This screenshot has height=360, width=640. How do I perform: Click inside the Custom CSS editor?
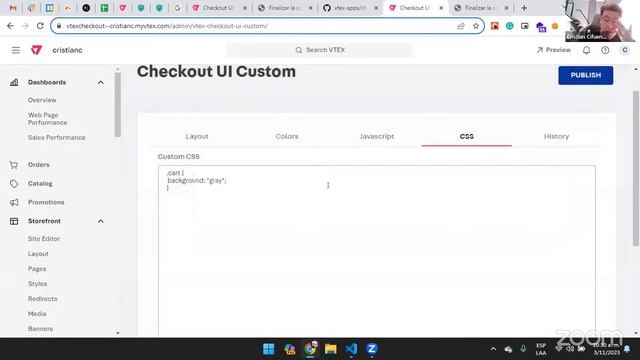(377, 251)
